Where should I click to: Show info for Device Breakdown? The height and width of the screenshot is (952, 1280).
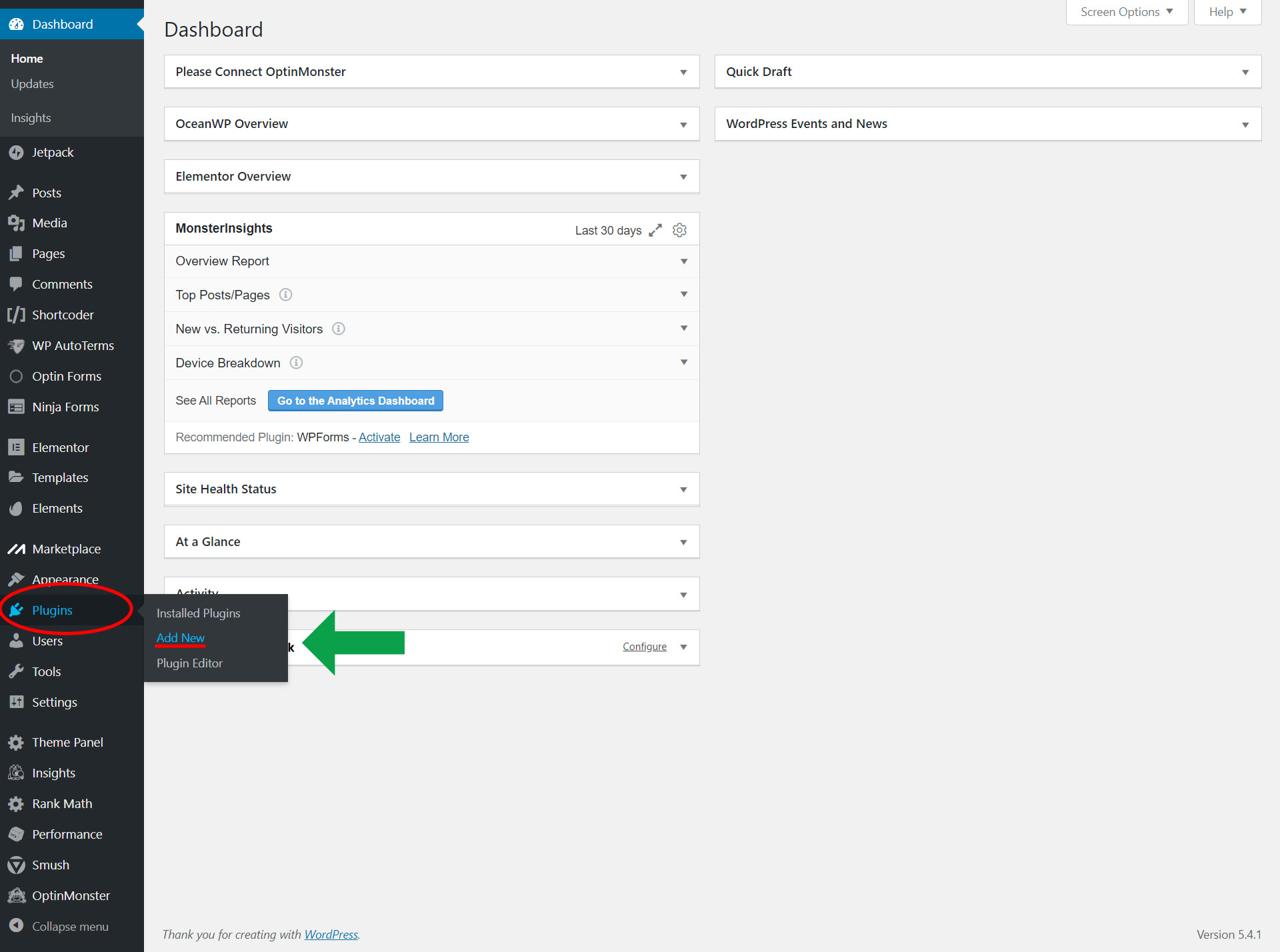[296, 363]
